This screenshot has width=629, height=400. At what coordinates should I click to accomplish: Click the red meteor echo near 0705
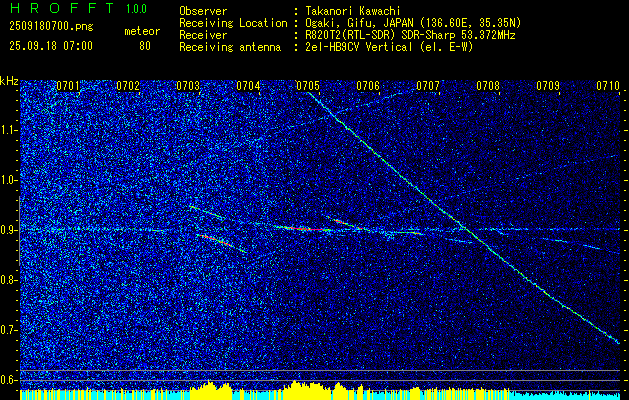click(305, 229)
